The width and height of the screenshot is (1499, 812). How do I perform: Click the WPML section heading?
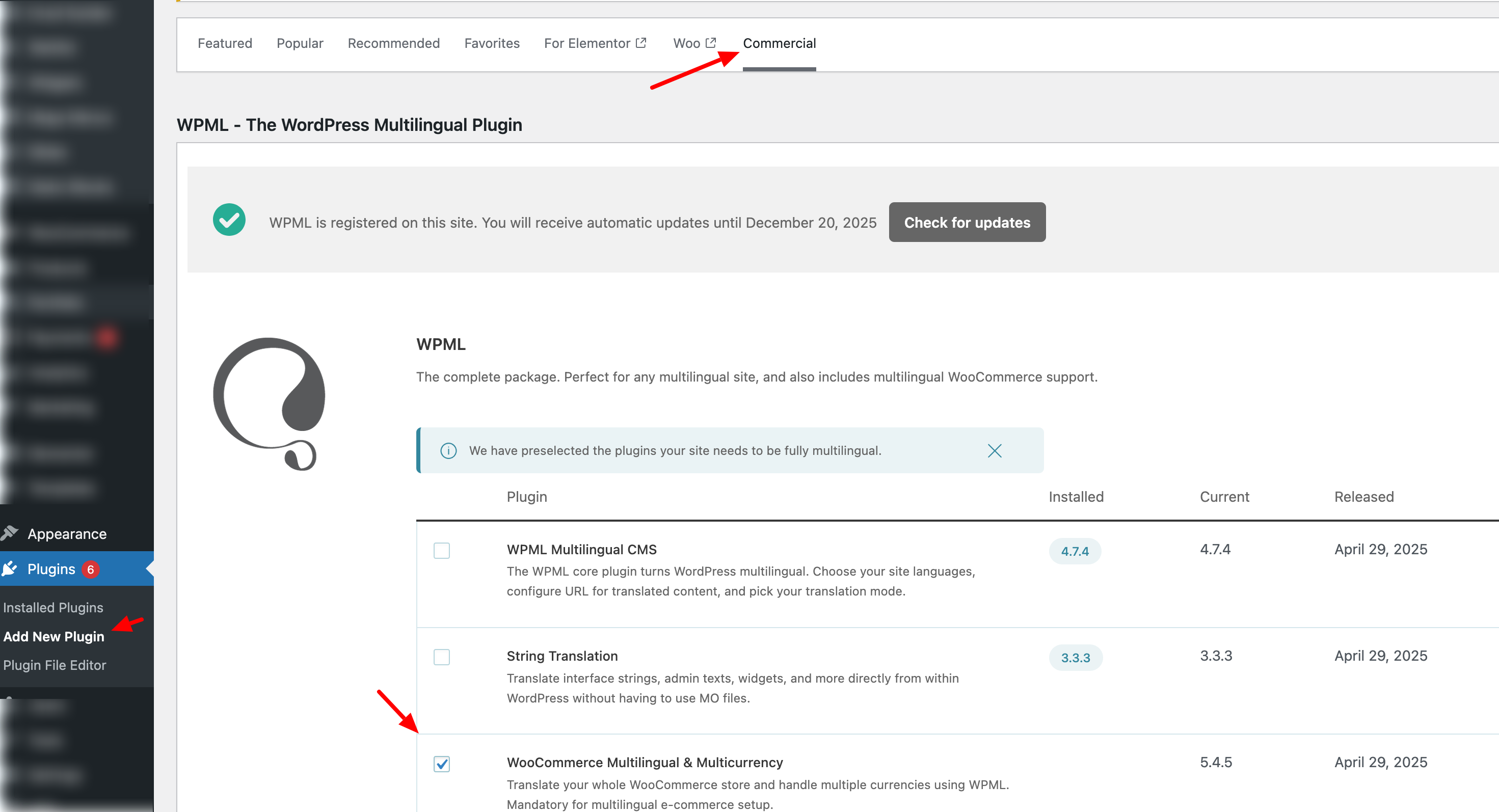click(441, 344)
